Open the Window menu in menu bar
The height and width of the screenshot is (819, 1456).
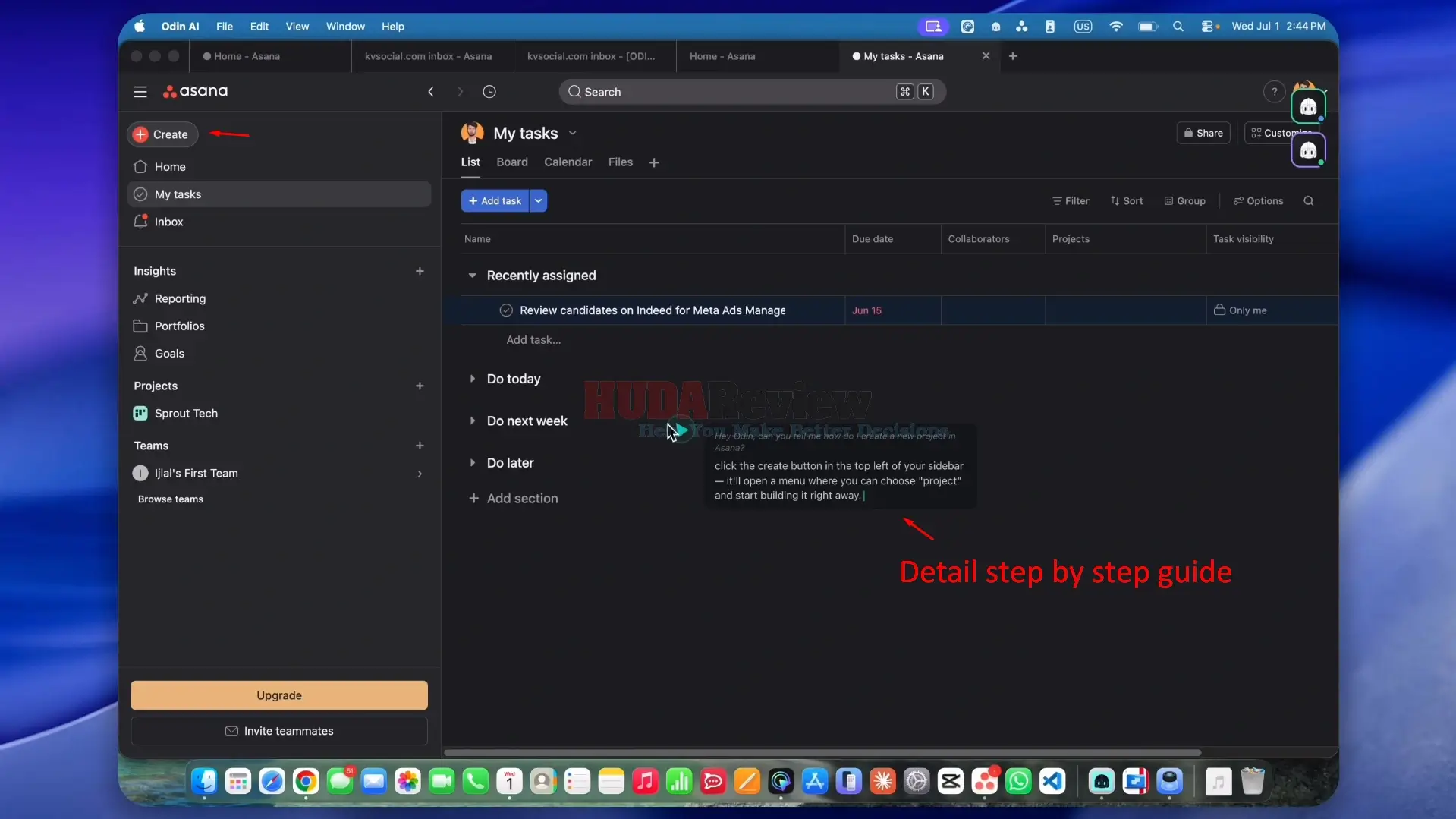point(345,26)
